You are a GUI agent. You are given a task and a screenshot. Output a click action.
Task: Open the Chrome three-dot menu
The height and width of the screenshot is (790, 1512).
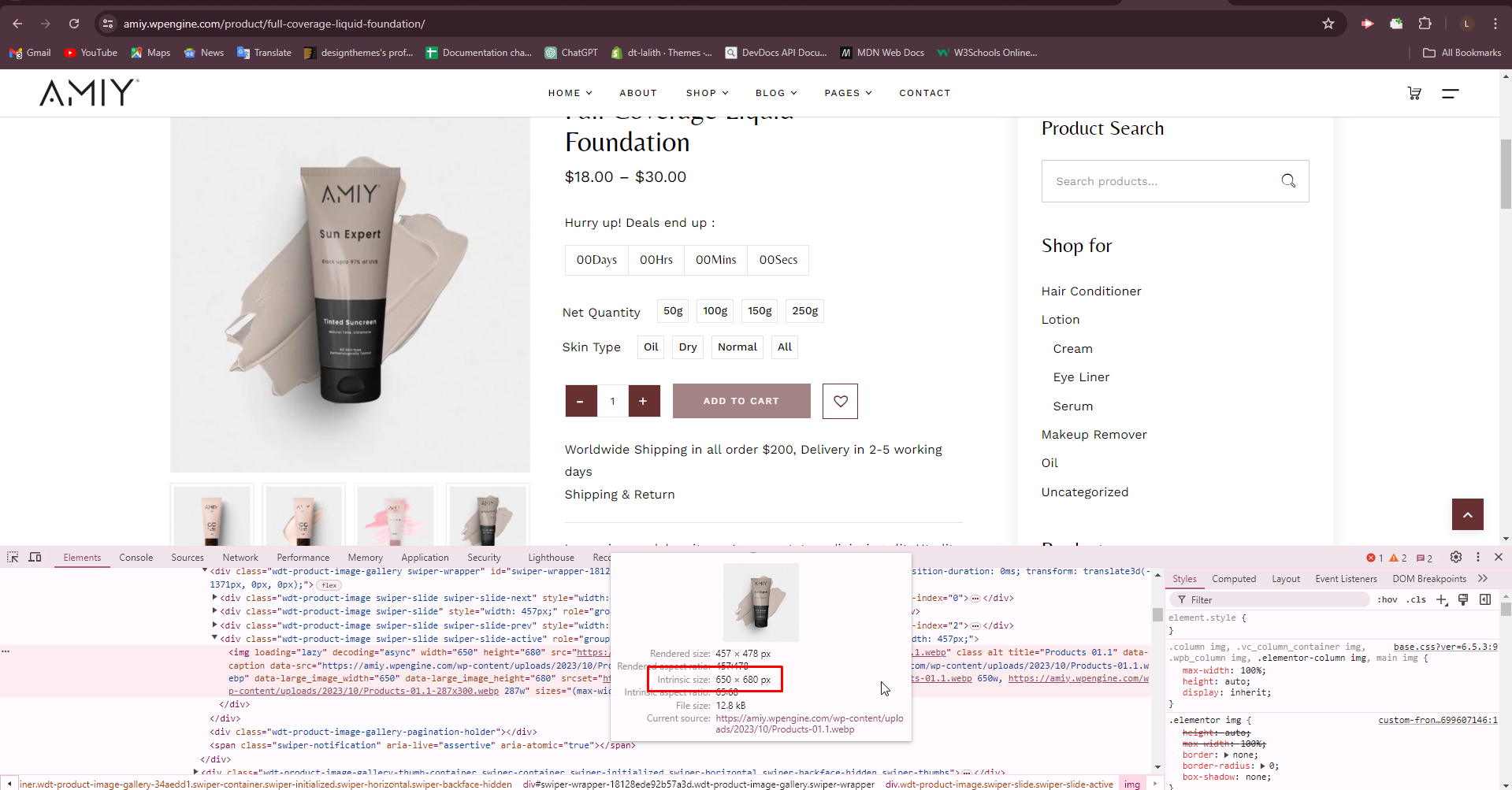(1495, 24)
